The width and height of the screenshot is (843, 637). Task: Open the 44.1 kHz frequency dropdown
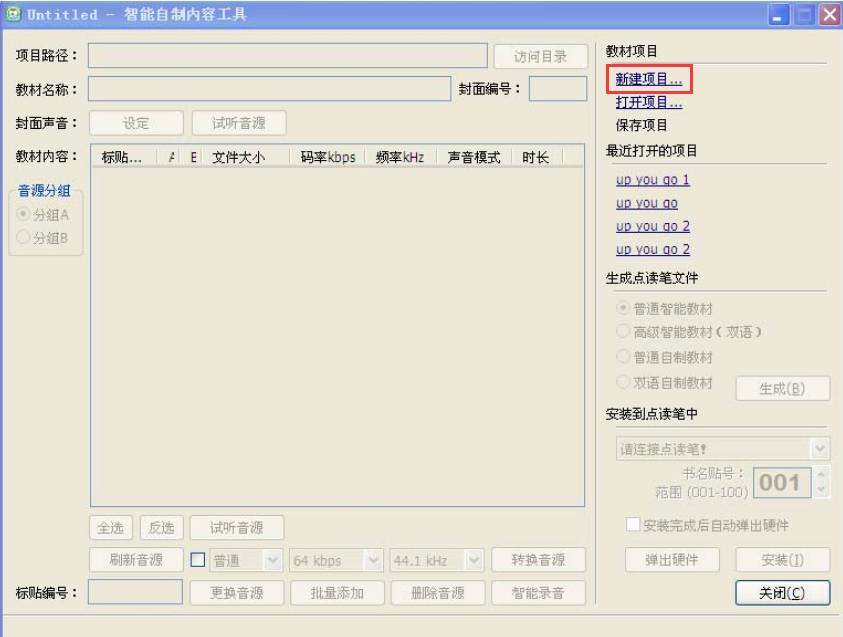474,560
